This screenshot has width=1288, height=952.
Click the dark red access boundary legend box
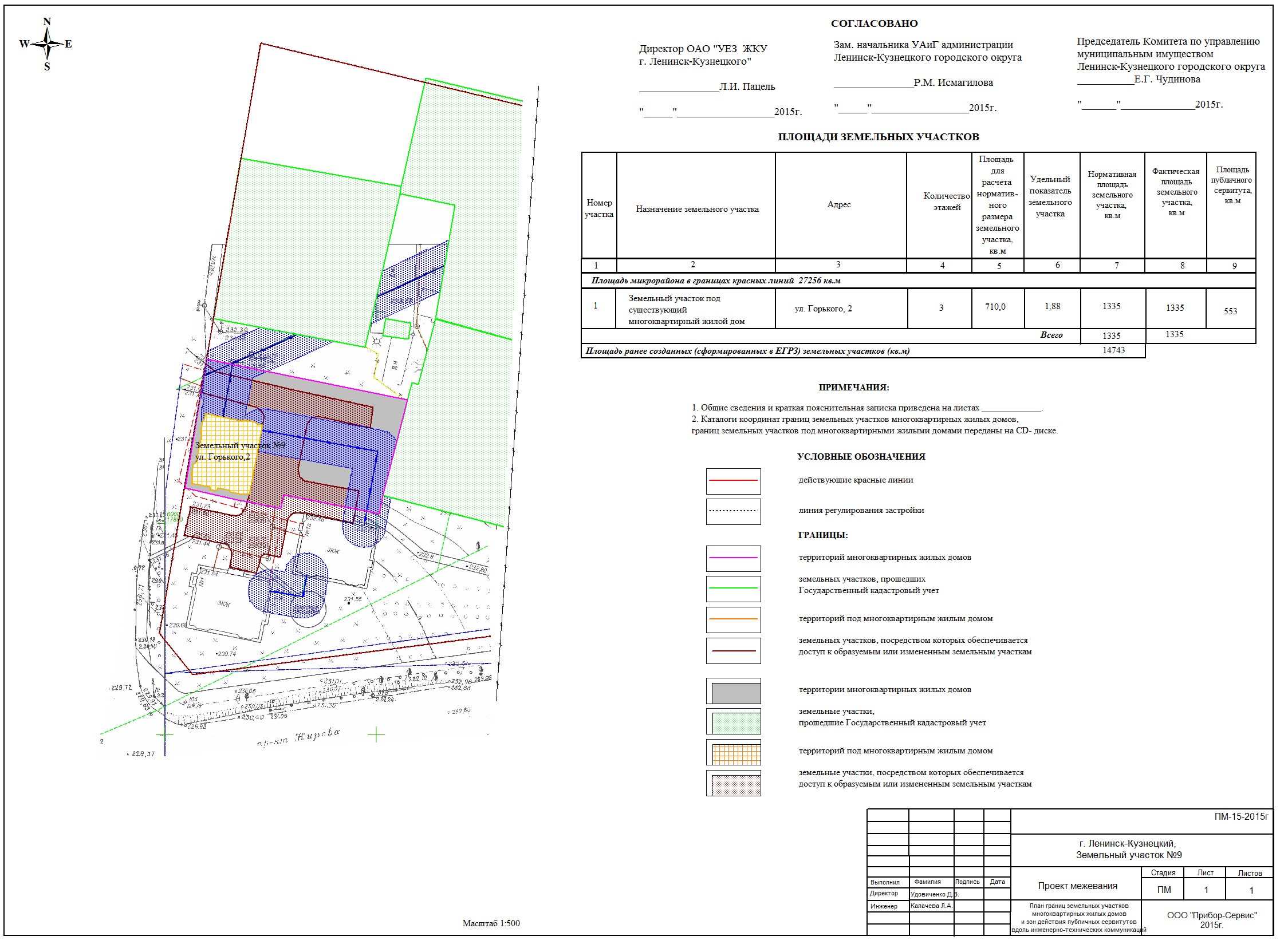[x=733, y=651]
